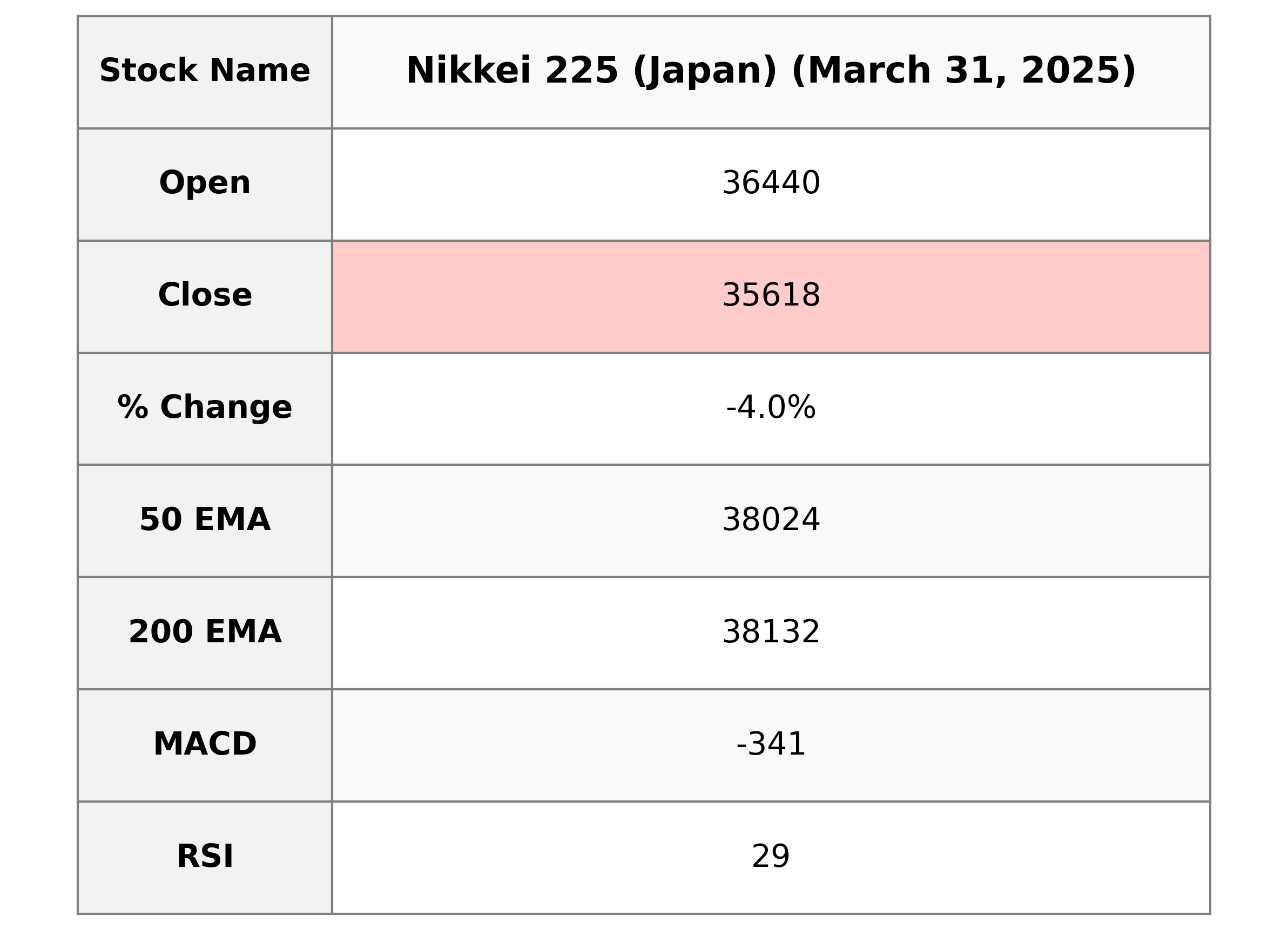Click the MACD value -341
Image resolution: width=1288 pixels, height=930 pixels.
click(771, 744)
